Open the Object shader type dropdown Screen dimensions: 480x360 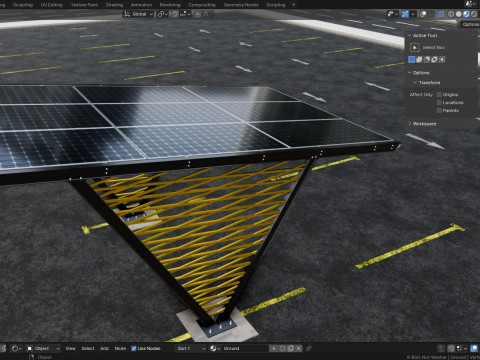tap(43, 348)
